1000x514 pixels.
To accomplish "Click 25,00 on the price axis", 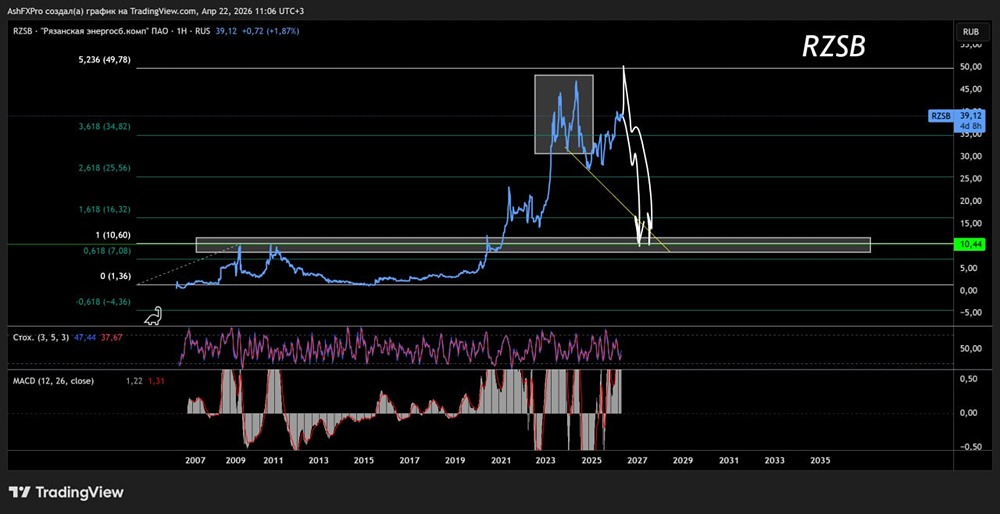I will pyautogui.click(x=972, y=179).
